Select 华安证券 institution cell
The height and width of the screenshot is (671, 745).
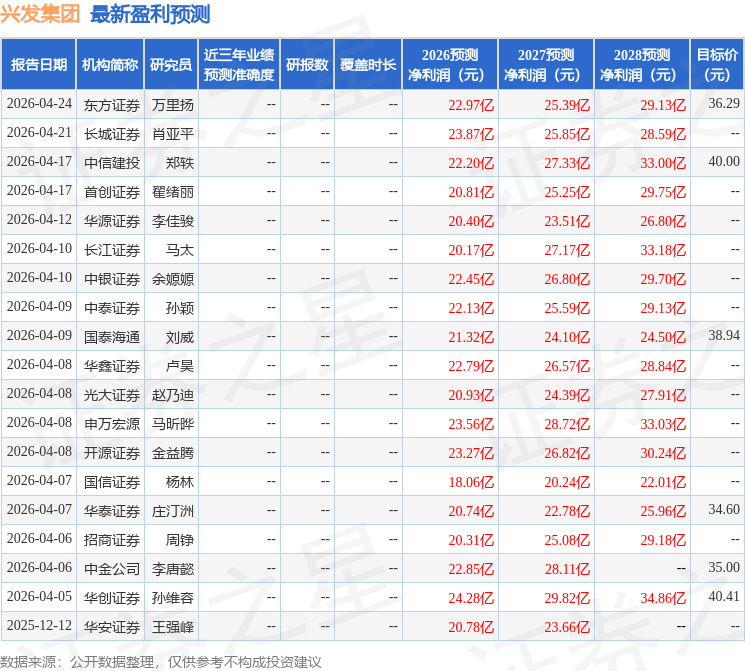point(112,627)
